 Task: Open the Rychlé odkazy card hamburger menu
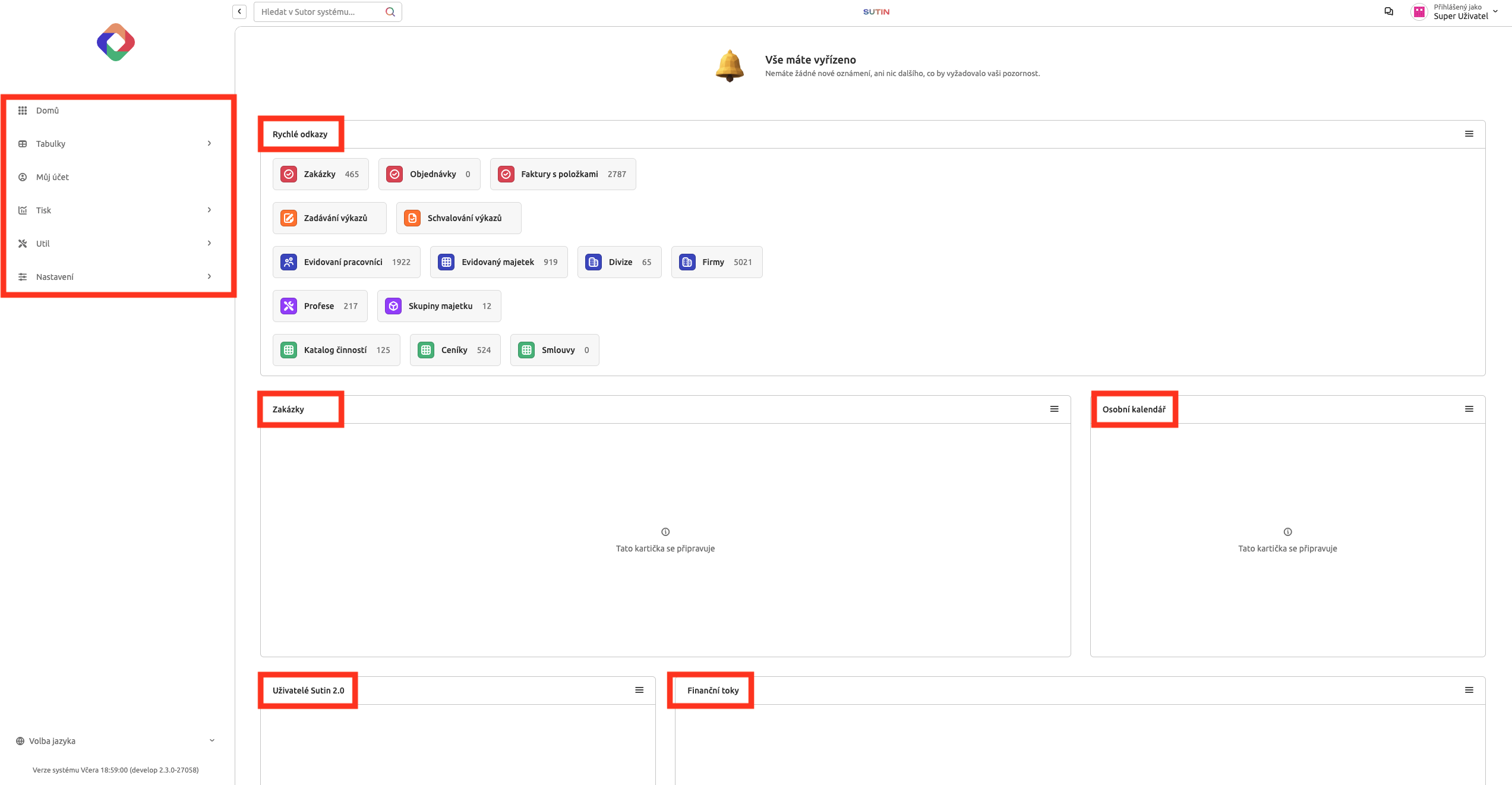1469,134
